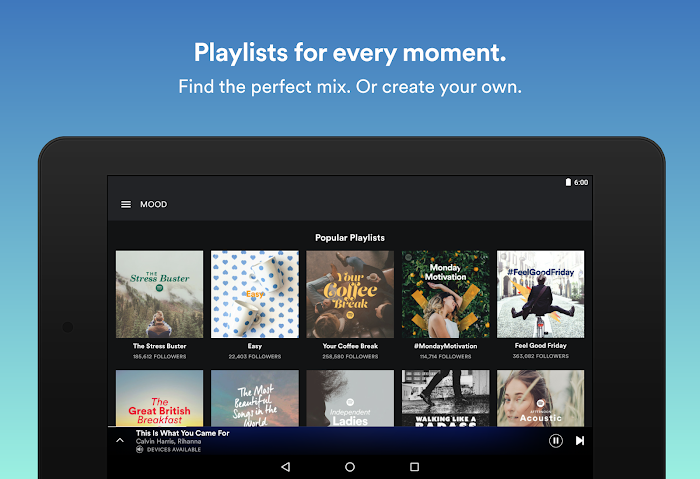Screen dimensions: 700x479
Task: Tap the Android back button
Action: 285,467
